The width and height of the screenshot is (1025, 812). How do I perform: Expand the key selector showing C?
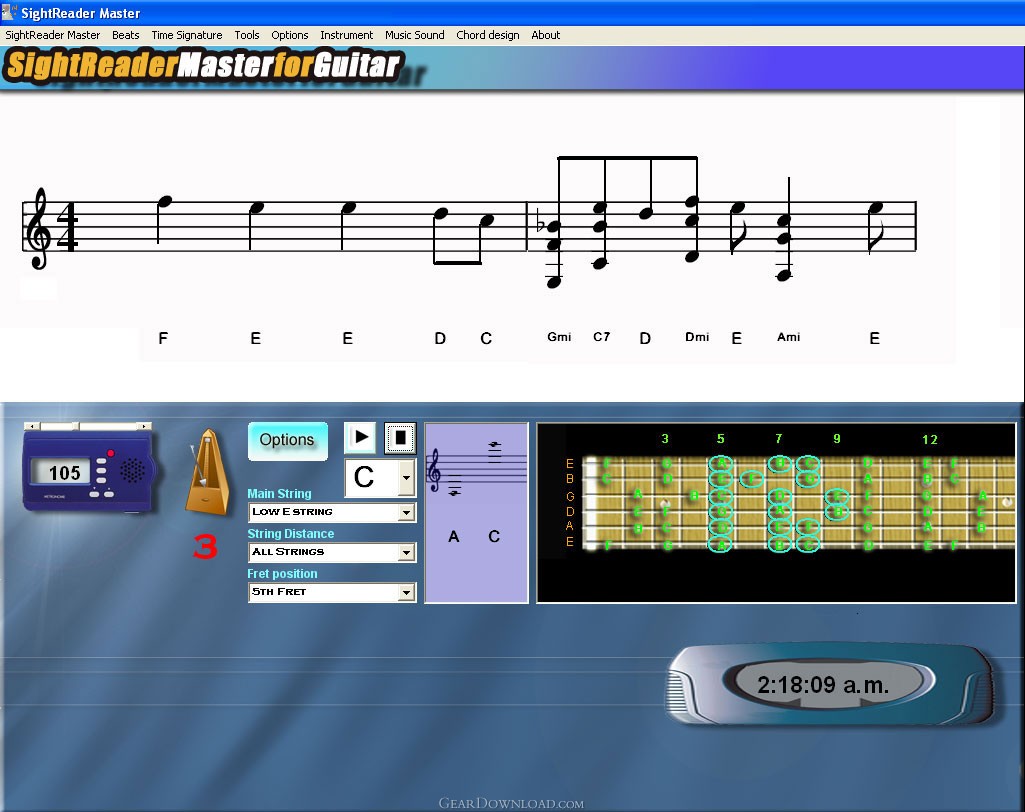[x=406, y=477]
